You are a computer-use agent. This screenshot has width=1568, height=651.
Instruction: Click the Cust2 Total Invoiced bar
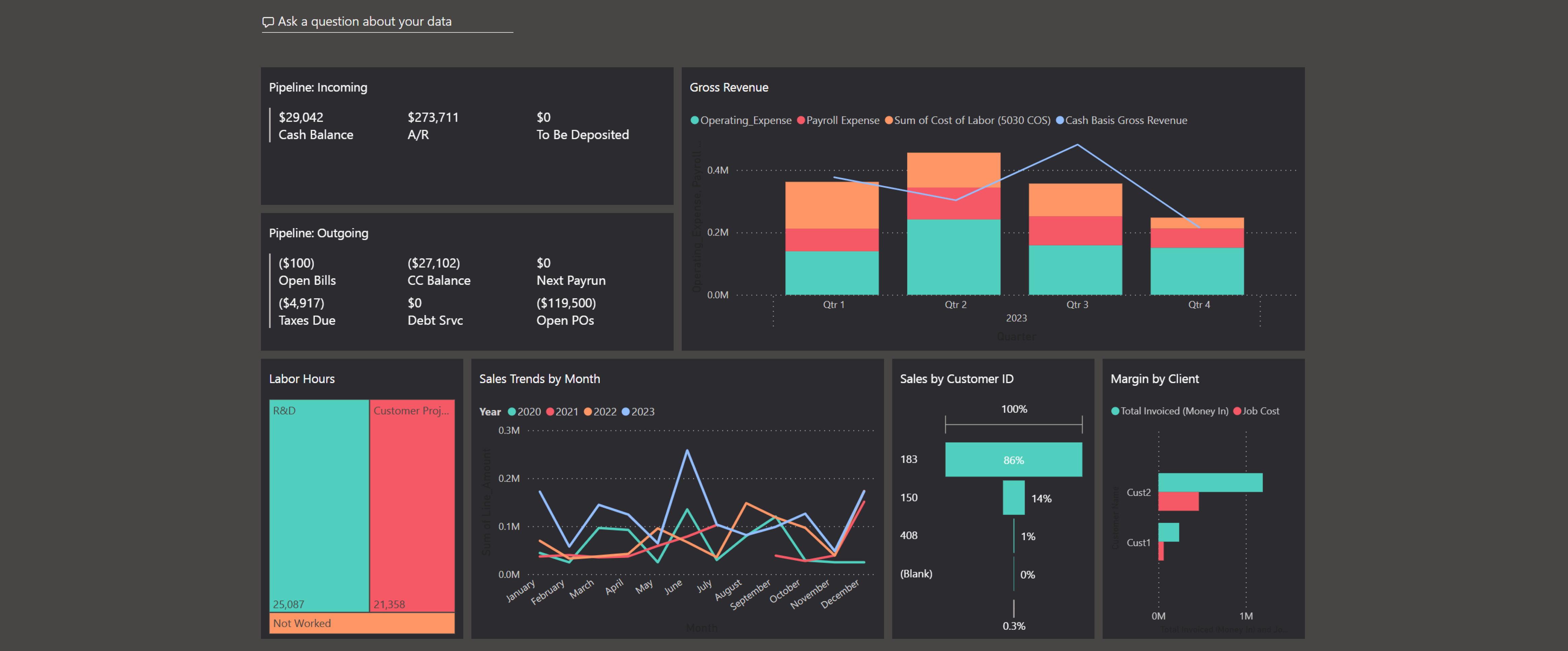pyautogui.click(x=1210, y=482)
